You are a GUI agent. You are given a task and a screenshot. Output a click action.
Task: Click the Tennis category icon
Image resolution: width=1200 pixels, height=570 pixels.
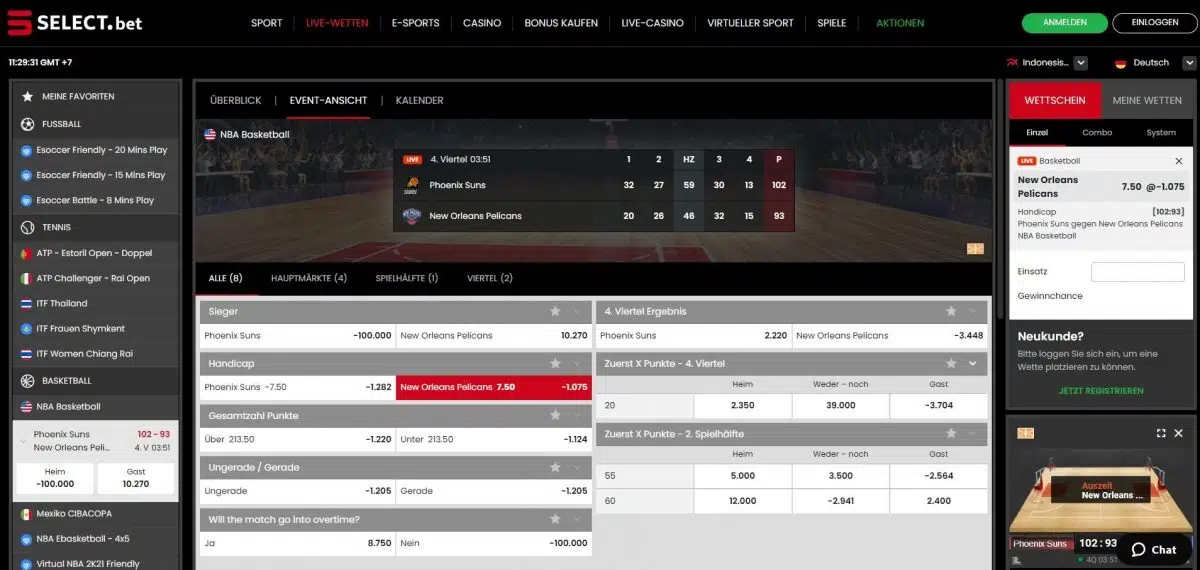click(27, 227)
